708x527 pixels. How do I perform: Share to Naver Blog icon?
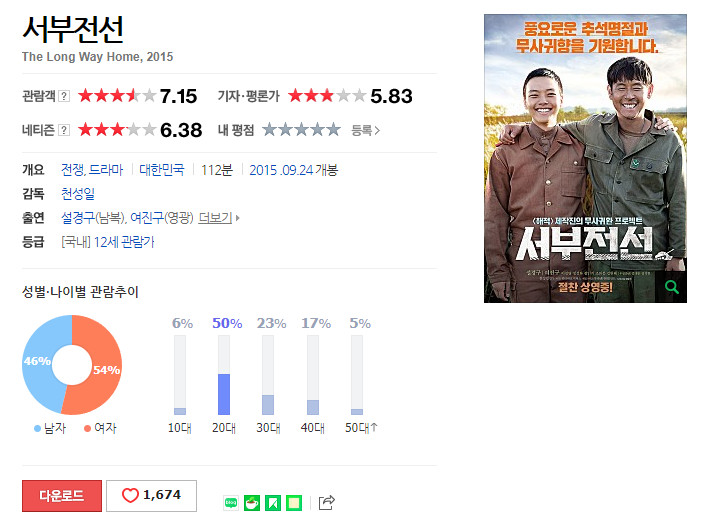pos(231,503)
